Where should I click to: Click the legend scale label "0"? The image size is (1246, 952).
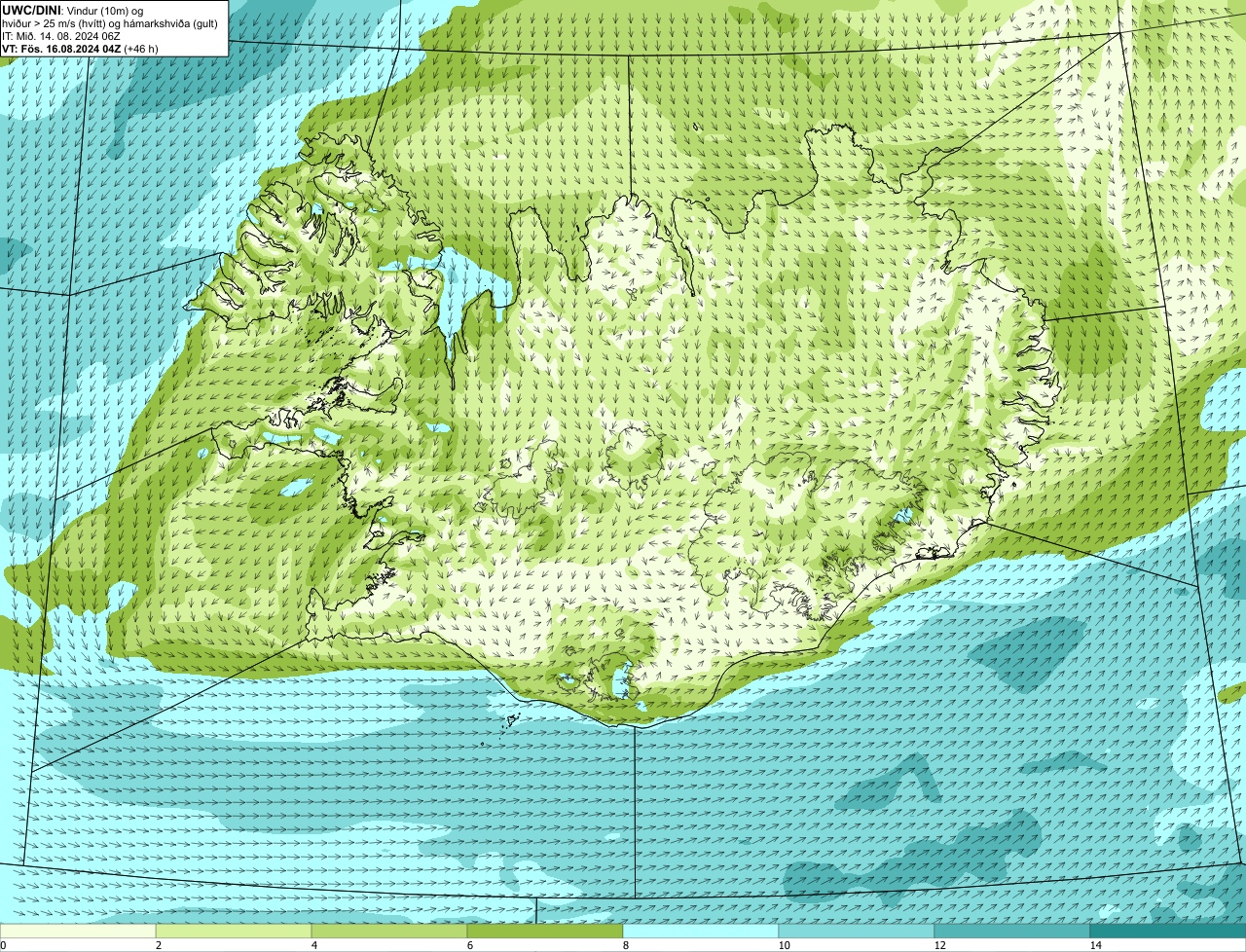point(3,945)
